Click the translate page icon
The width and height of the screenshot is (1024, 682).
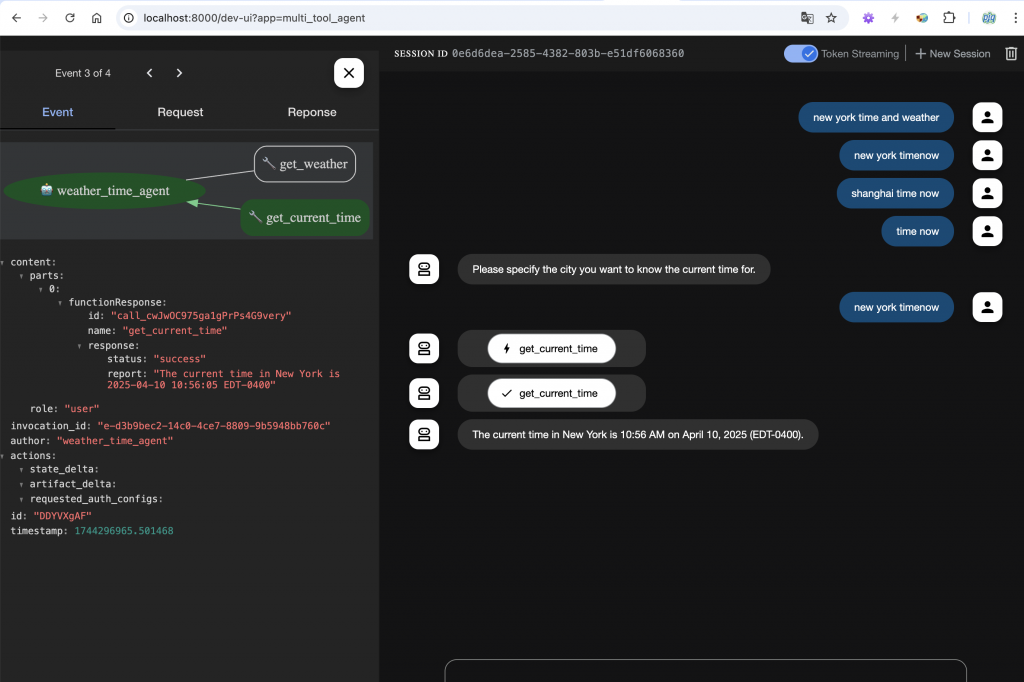(x=806, y=18)
